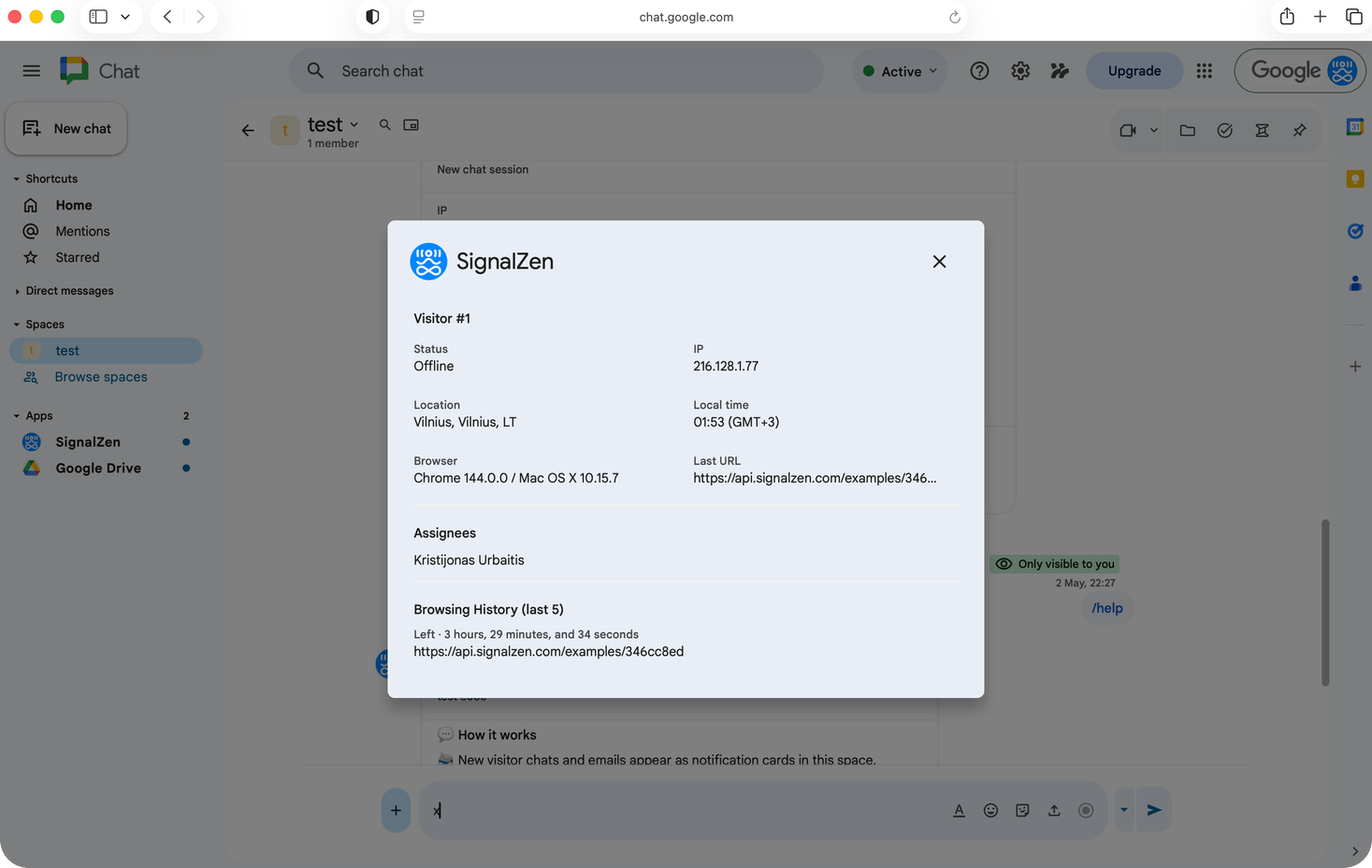The height and width of the screenshot is (868, 1372).
Task: Click the plus button beside message box
Action: click(x=396, y=811)
